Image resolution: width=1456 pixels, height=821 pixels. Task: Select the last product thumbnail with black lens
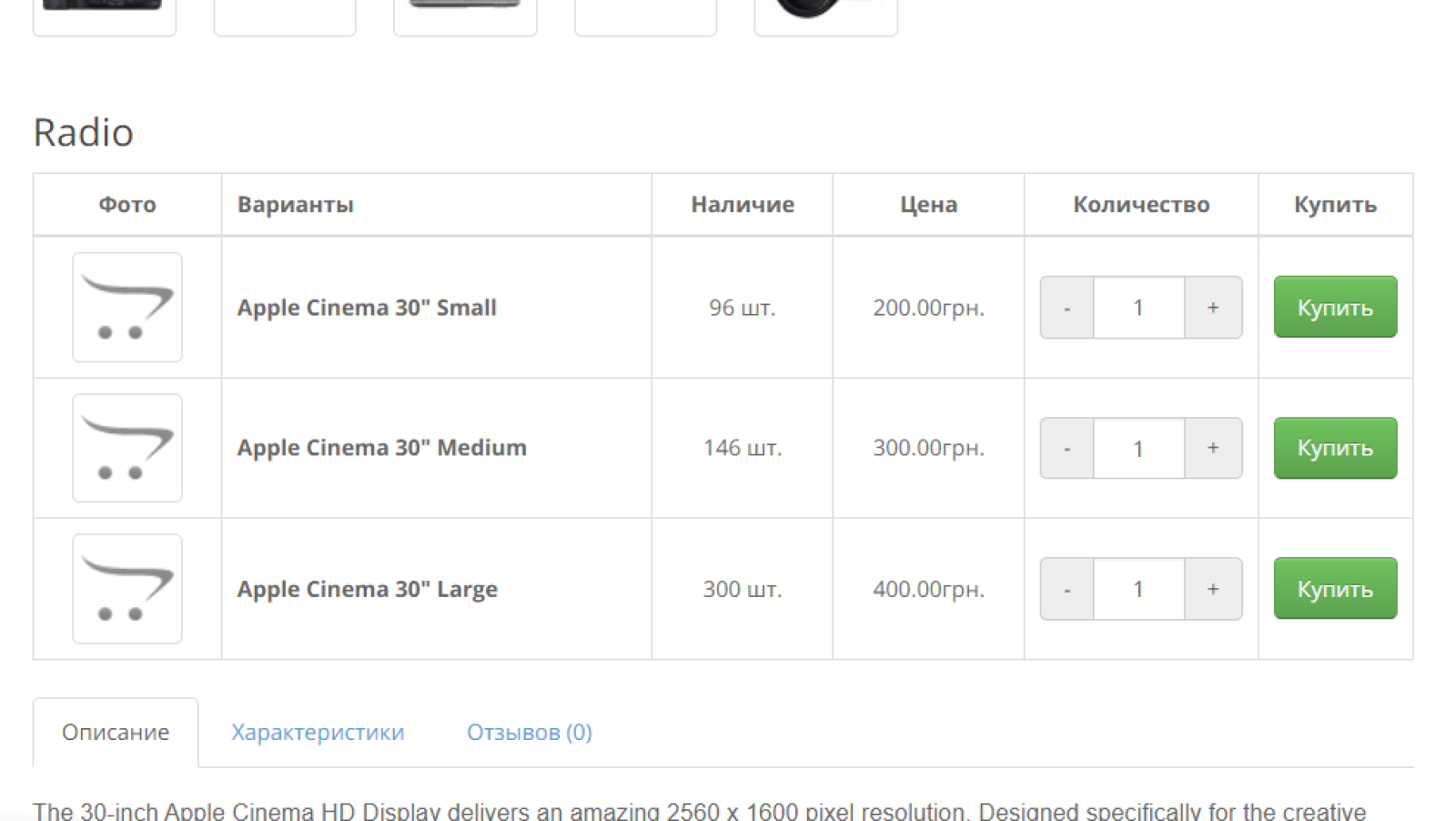point(826,16)
